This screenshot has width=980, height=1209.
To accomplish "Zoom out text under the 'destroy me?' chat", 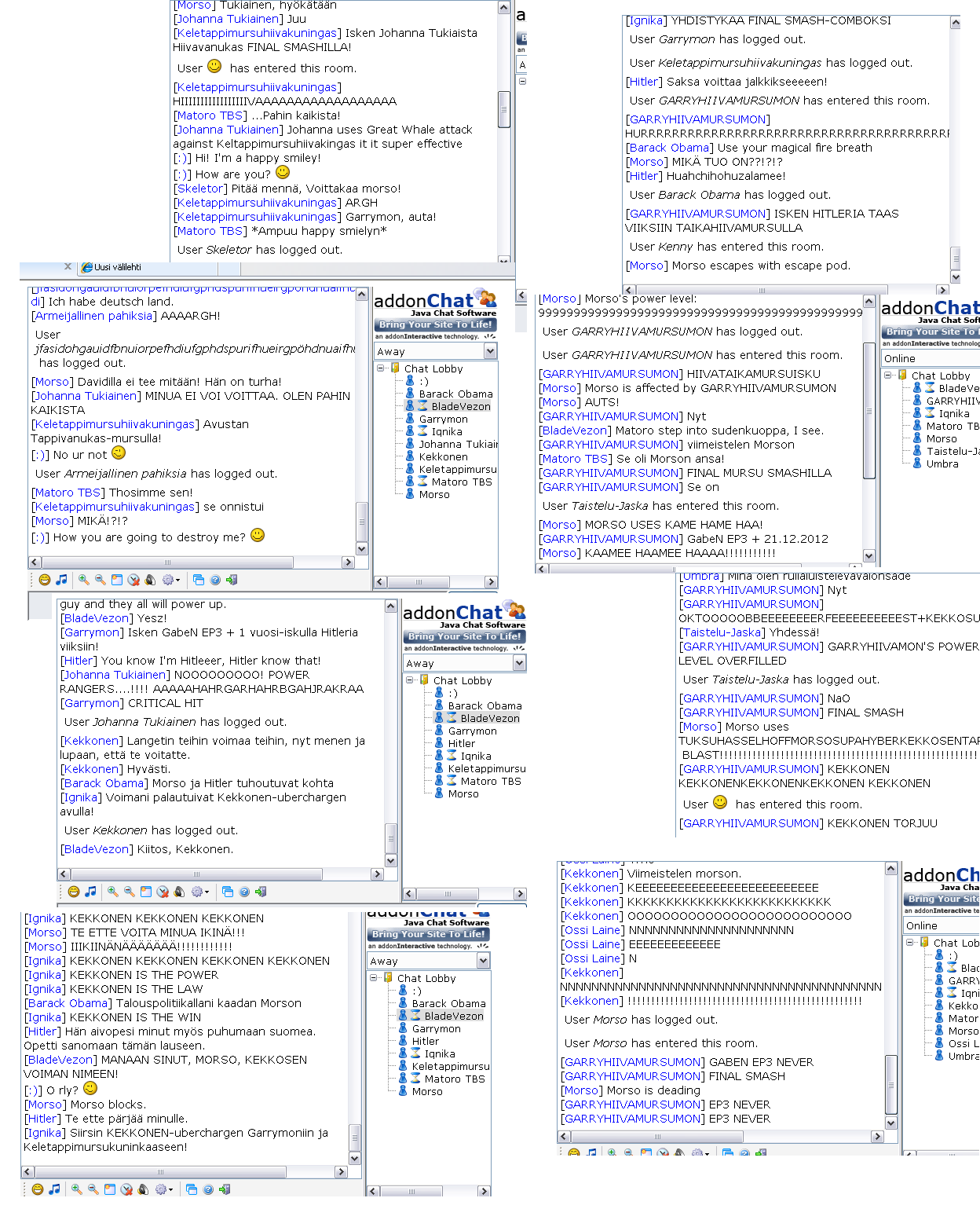I will (100, 580).
